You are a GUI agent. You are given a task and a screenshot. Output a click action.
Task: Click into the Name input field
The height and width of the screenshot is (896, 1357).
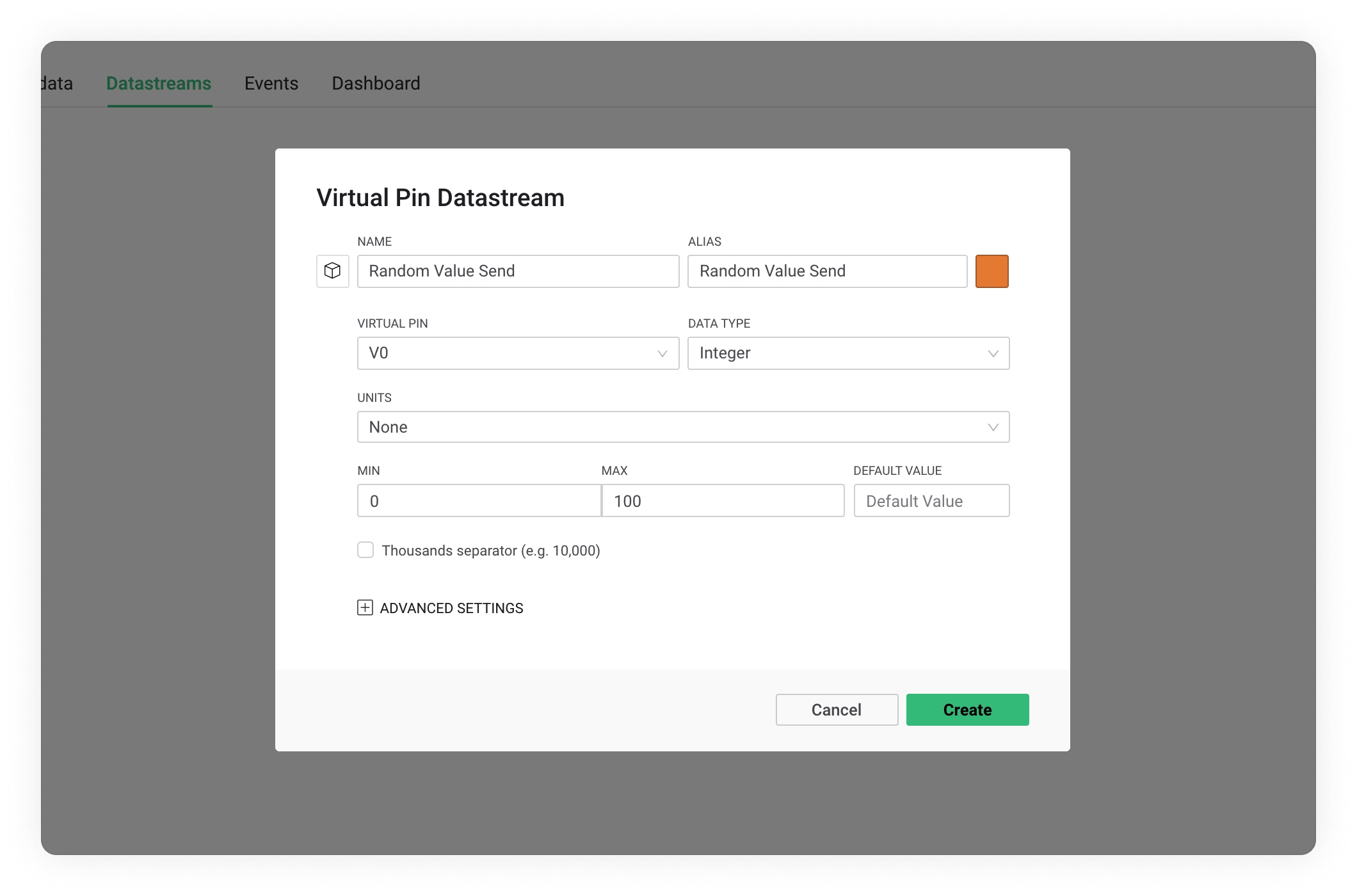coord(517,271)
